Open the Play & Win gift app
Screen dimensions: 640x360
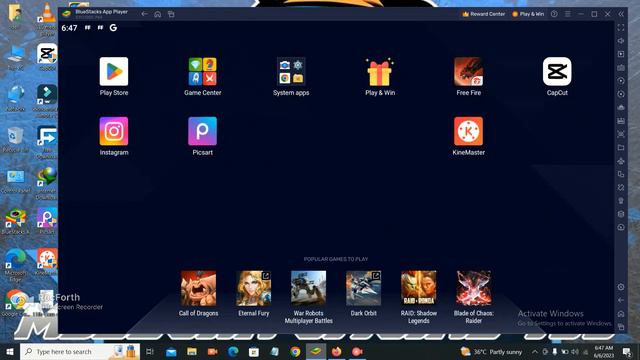pyautogui.click(x=380, y=72)
